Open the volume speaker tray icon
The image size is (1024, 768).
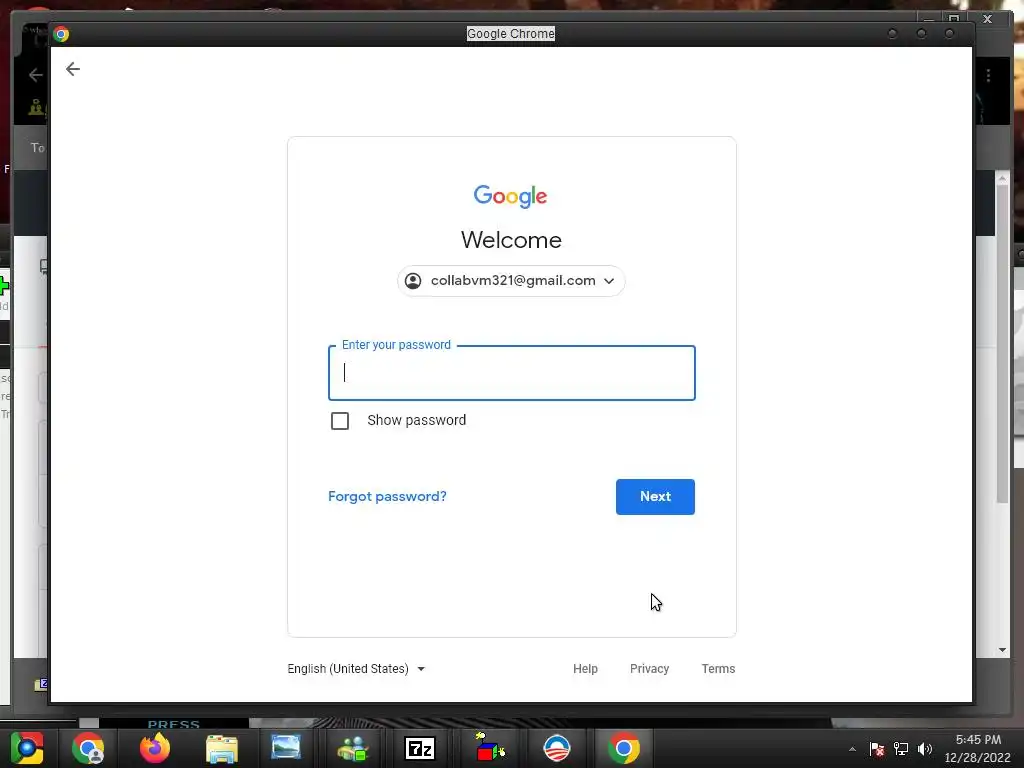tap(925, 749)
